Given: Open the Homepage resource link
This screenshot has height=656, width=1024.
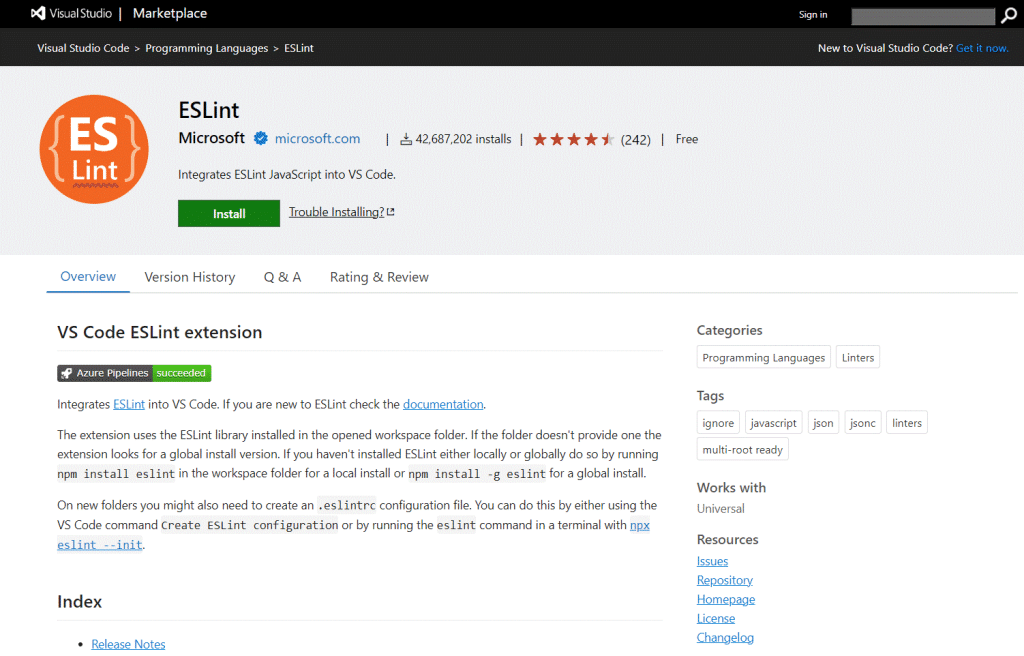Looking at the screenshot, I should coord(726,599).
